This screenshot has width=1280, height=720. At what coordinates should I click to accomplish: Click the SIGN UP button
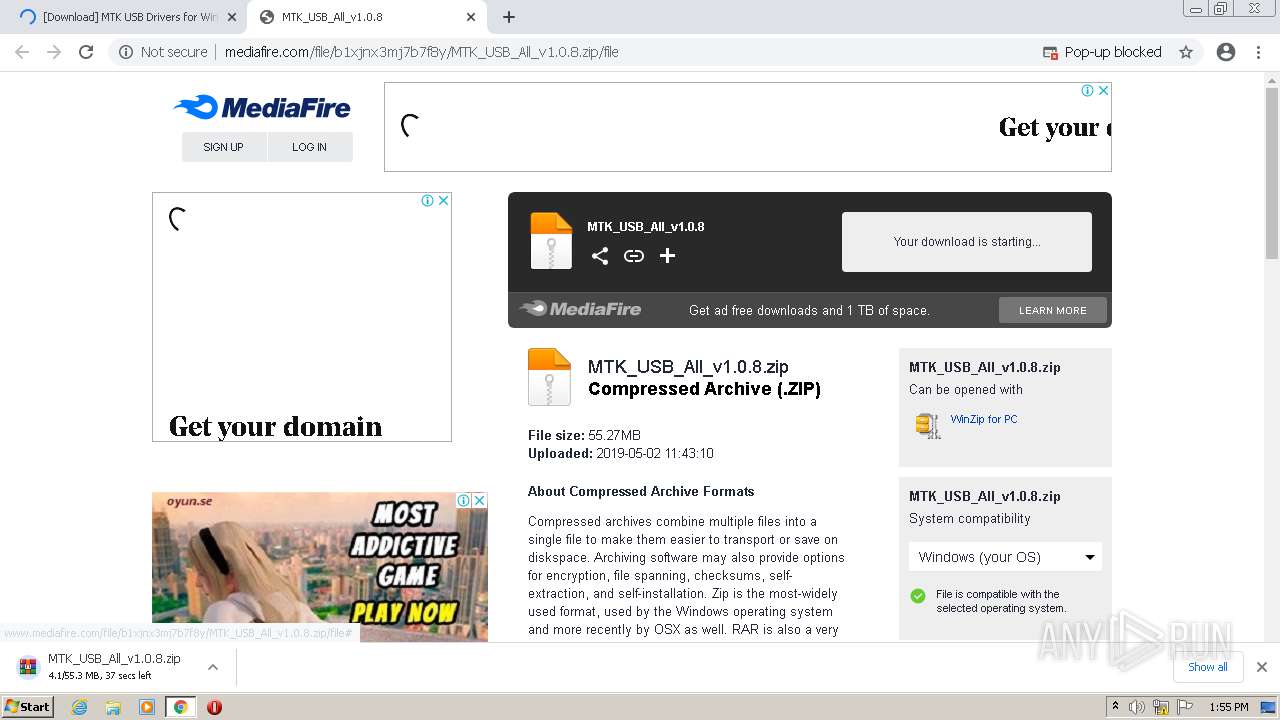(x=224, y=147)
